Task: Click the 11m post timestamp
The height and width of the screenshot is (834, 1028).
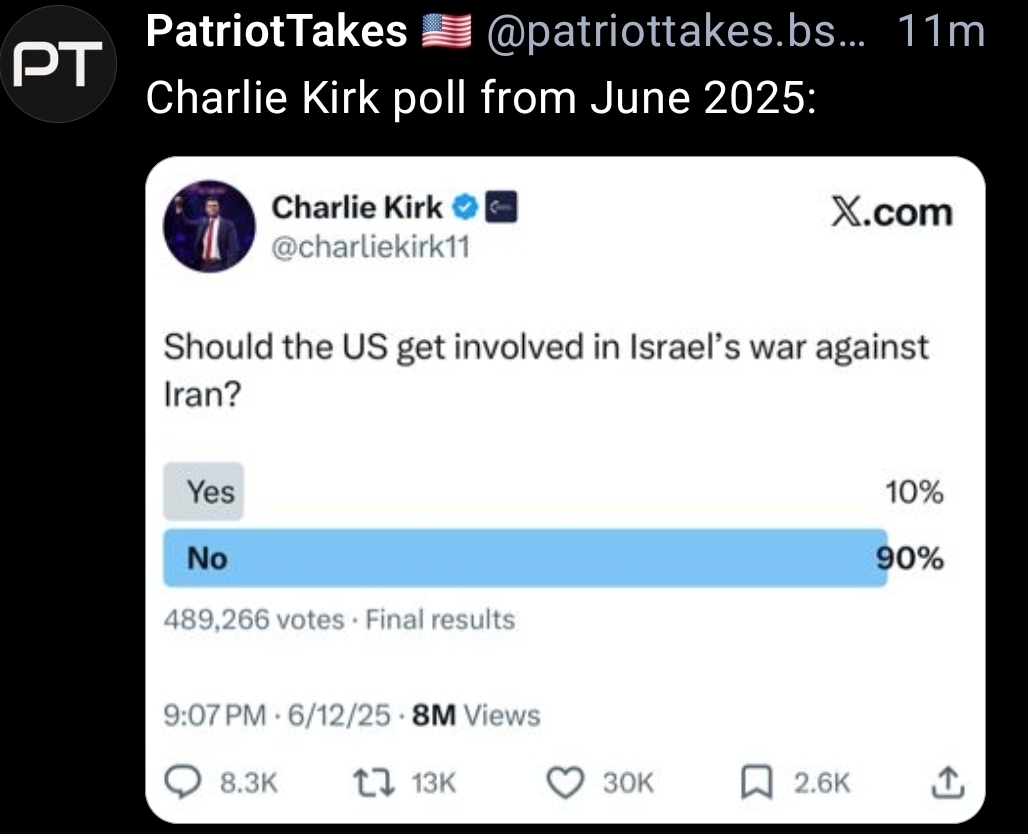Action: click(941, 33)
